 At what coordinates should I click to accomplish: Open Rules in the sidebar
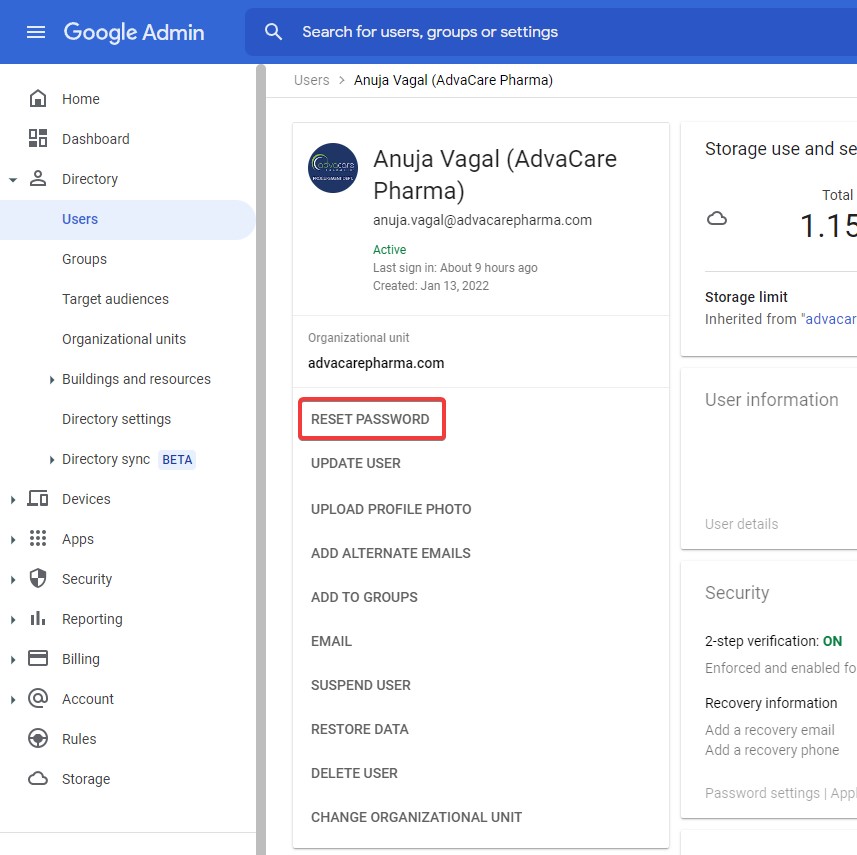[x=79, y=739]
